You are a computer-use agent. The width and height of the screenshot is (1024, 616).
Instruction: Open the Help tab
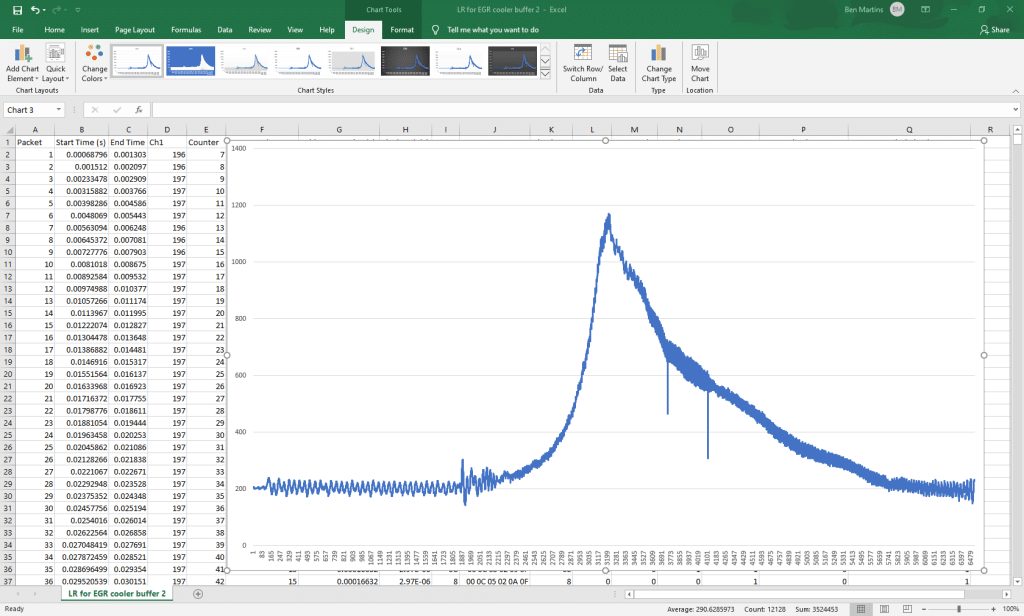coord(327,29)
